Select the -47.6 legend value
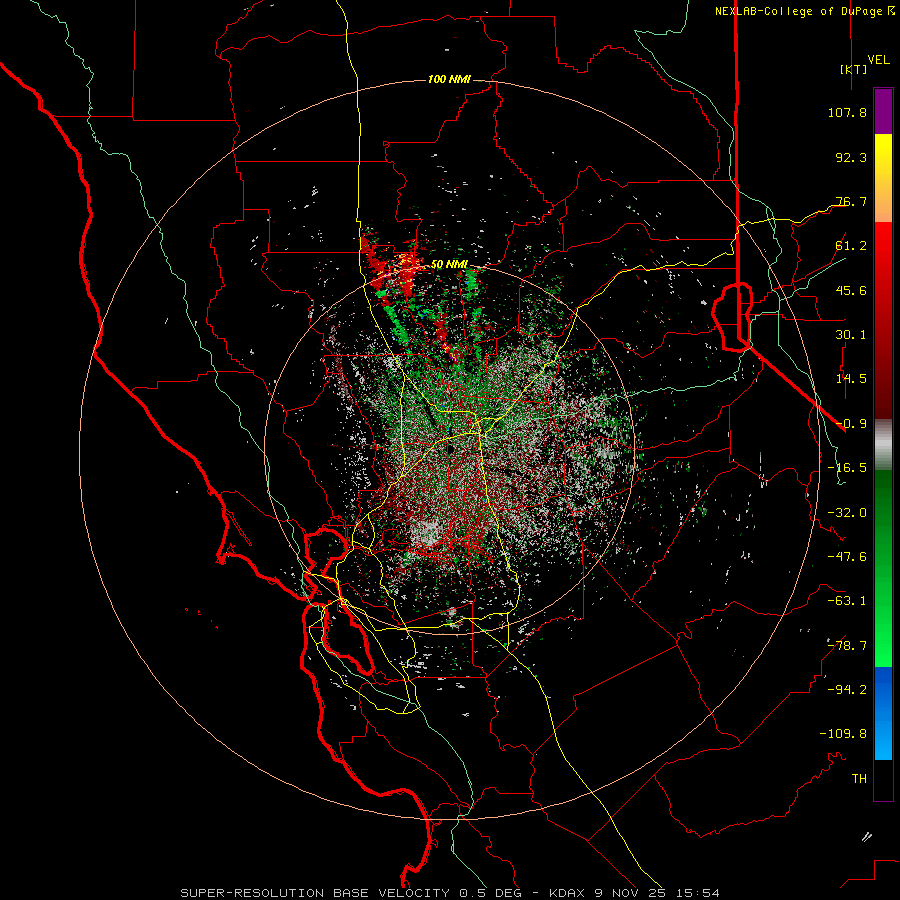This screenshot has width=900, height=900. (x=847, y=557)
